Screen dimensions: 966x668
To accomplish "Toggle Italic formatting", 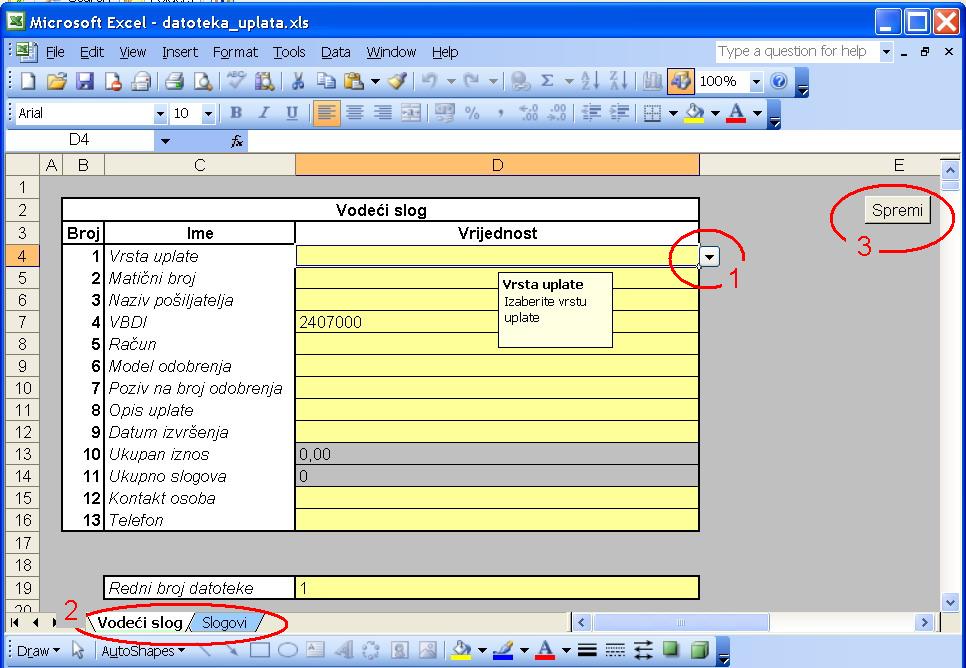I will (x=264, y=114).
